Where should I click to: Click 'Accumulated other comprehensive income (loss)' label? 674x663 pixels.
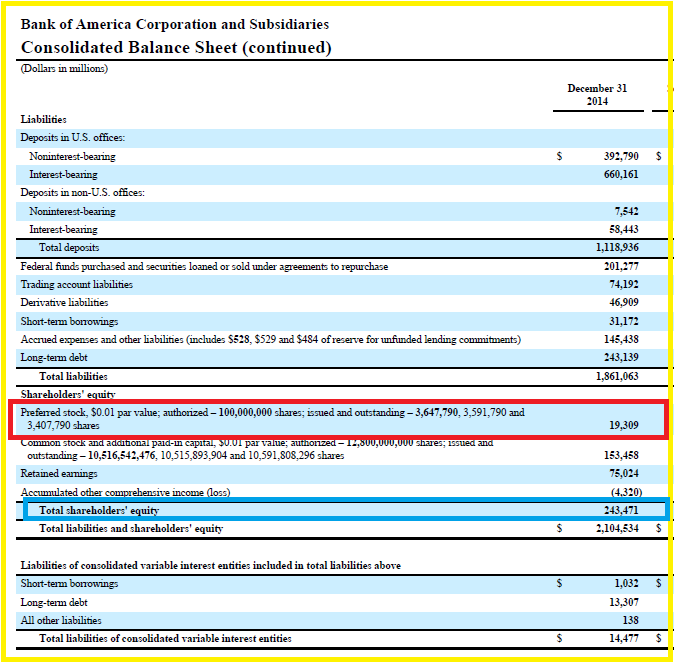pyautogui.click(x=125, y=492)
